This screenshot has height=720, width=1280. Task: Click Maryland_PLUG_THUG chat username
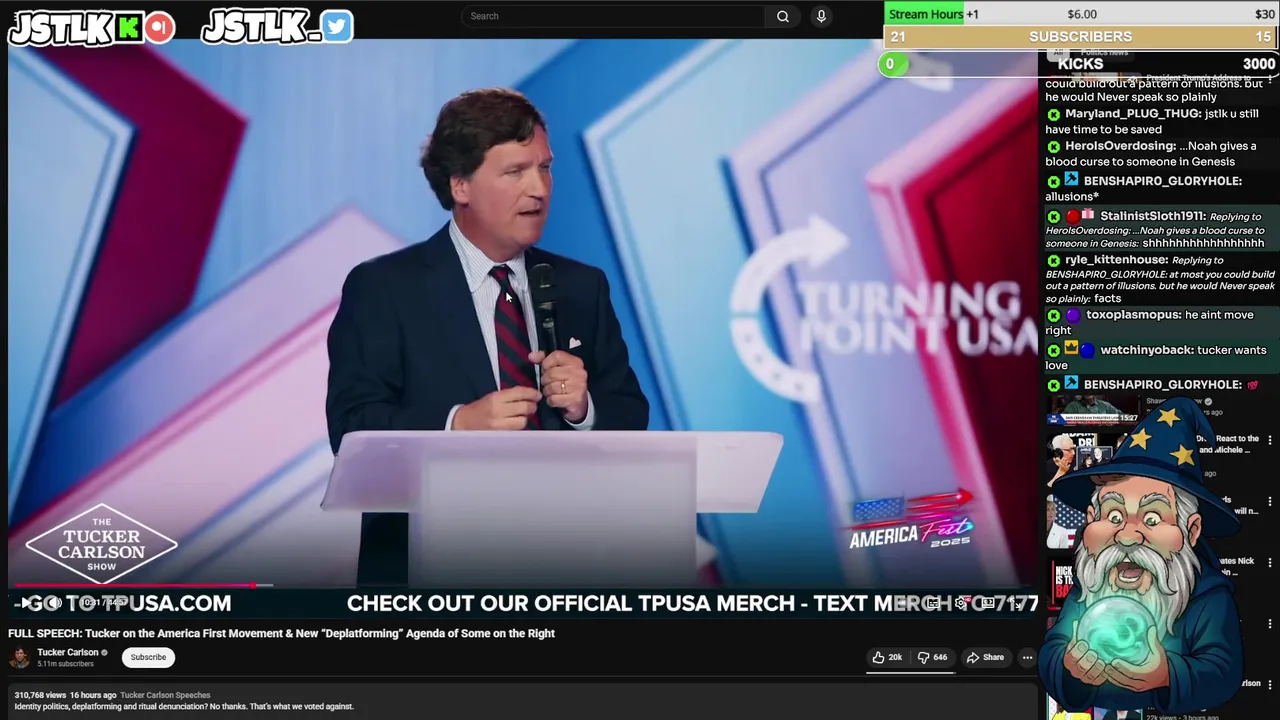[1132, 114]
